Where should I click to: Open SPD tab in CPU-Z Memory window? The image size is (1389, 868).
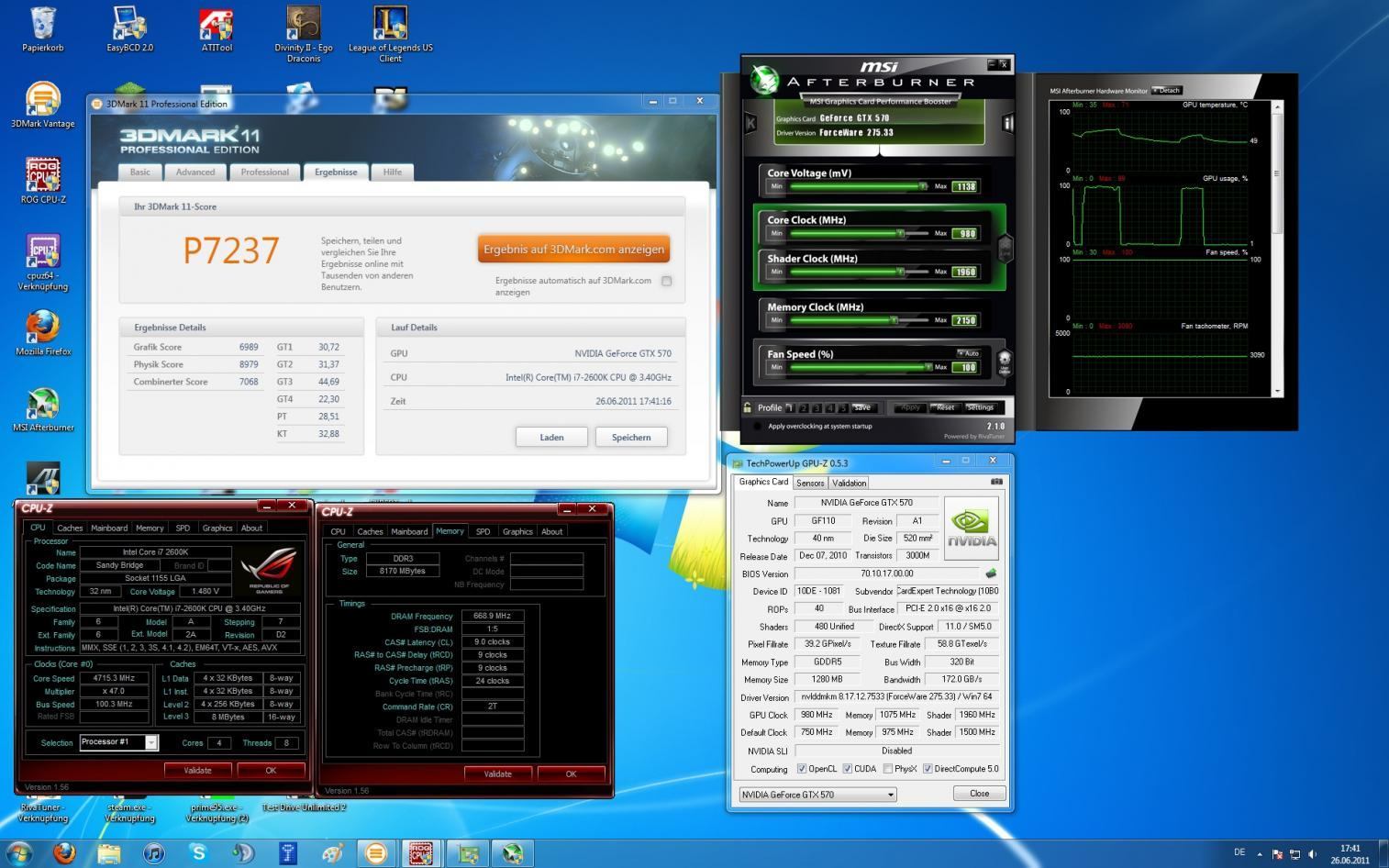pos(483,531)
